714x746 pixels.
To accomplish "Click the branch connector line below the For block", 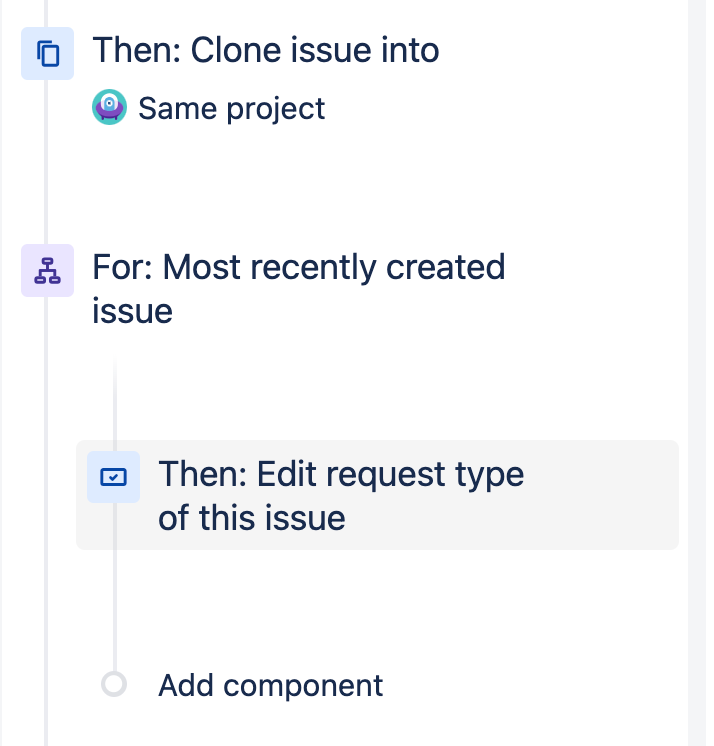I will (114, 400).
